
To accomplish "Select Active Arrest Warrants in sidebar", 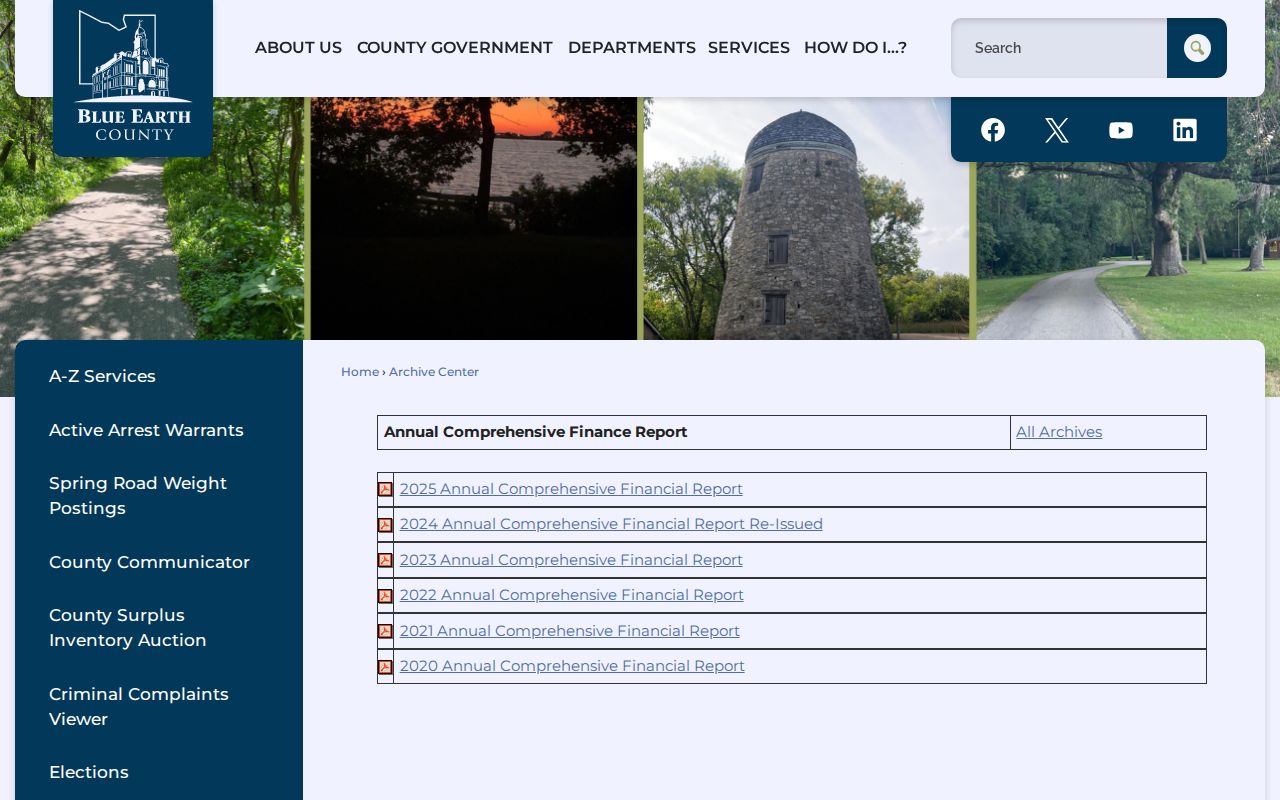I will (x=146, y=430).
